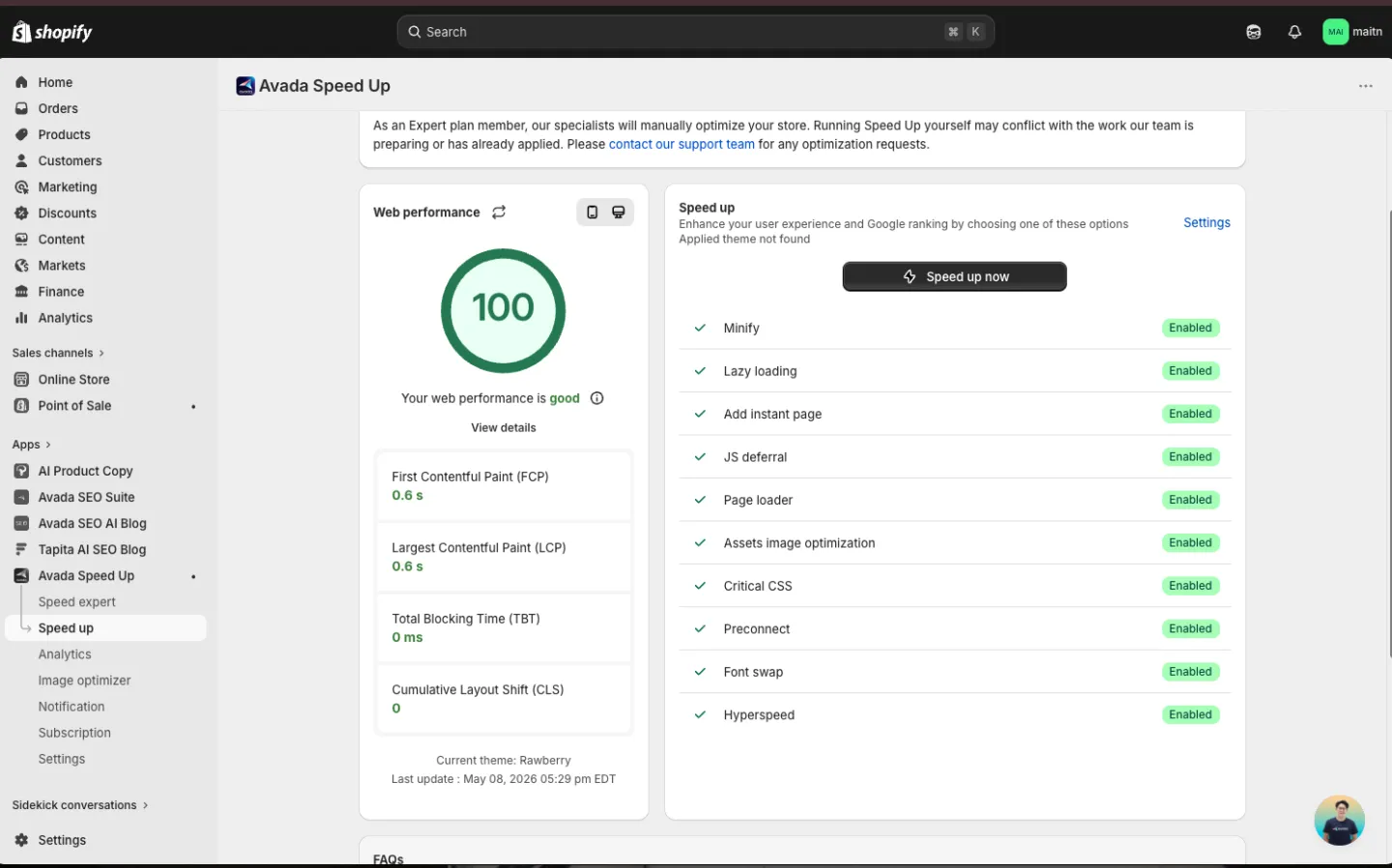1392x868 pixels.
Task: Click Enabled badge for Lazy loading
Action: 1190,370
